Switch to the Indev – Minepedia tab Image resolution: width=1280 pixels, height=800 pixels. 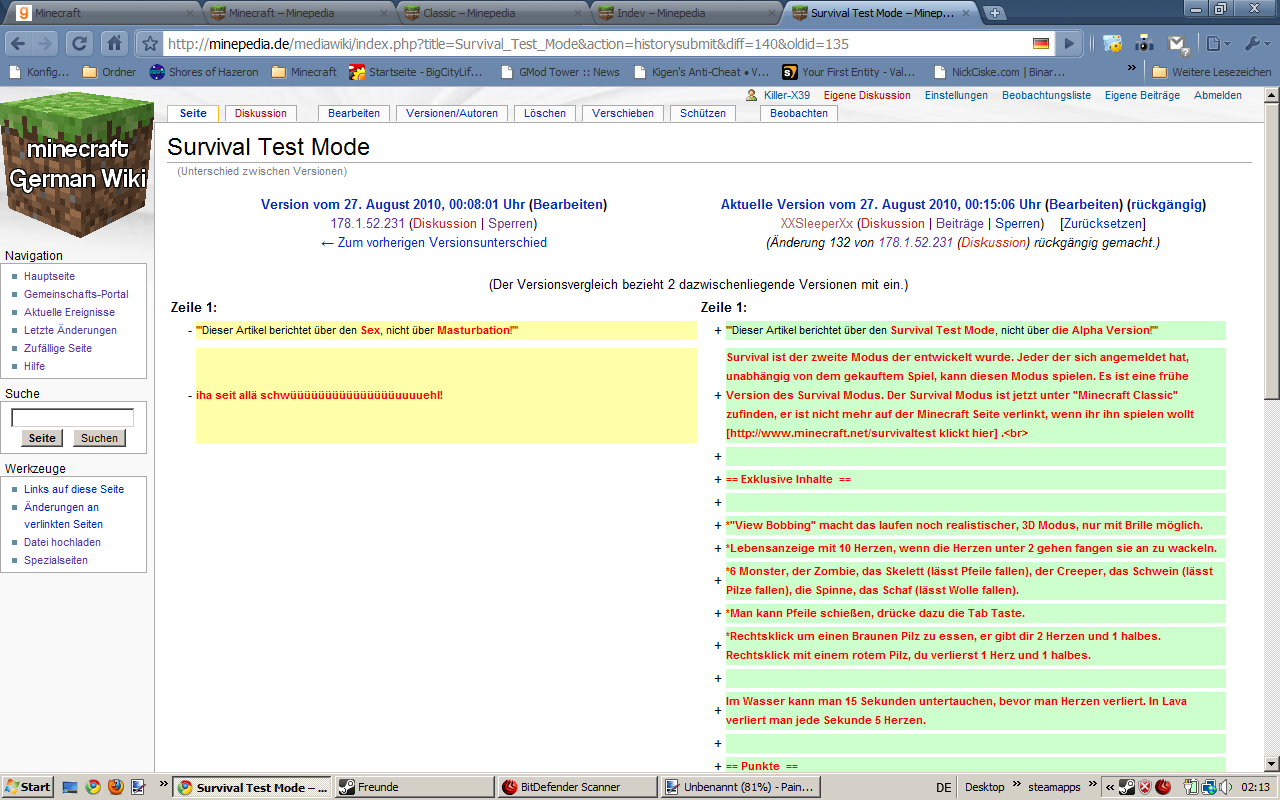tap(680, 13)
